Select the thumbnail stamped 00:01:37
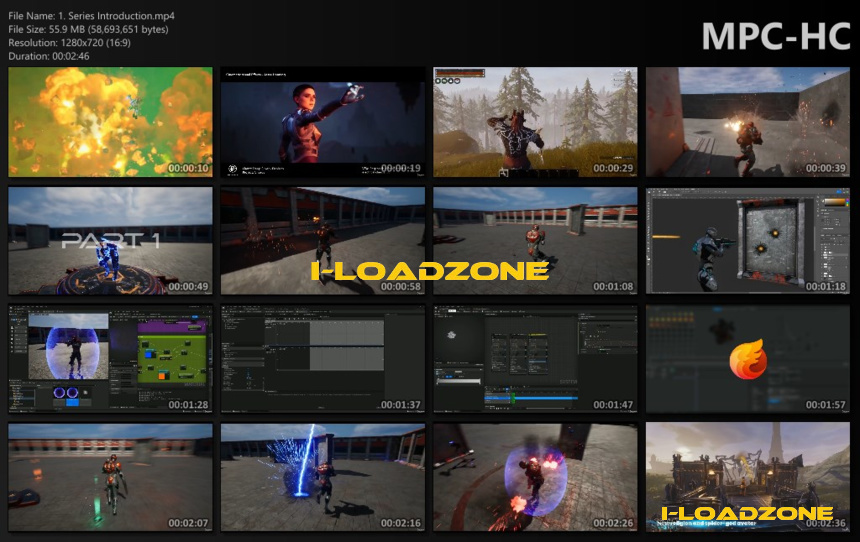This screenshot has width=860, height=542. coord(322,359)
